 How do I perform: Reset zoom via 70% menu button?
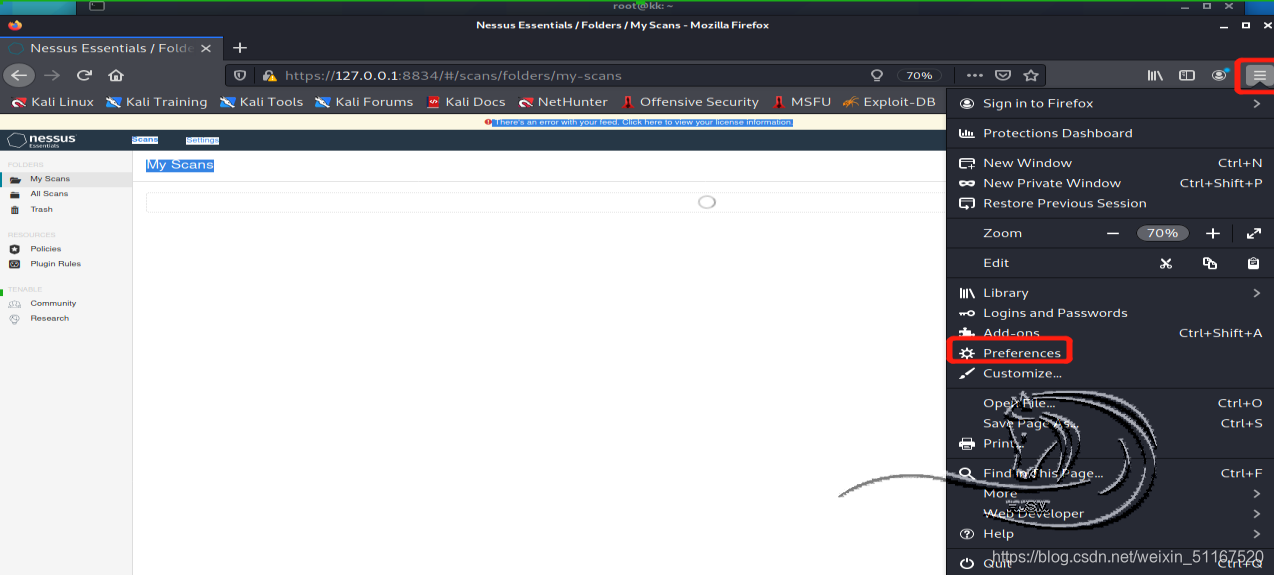coord(1162,233)
